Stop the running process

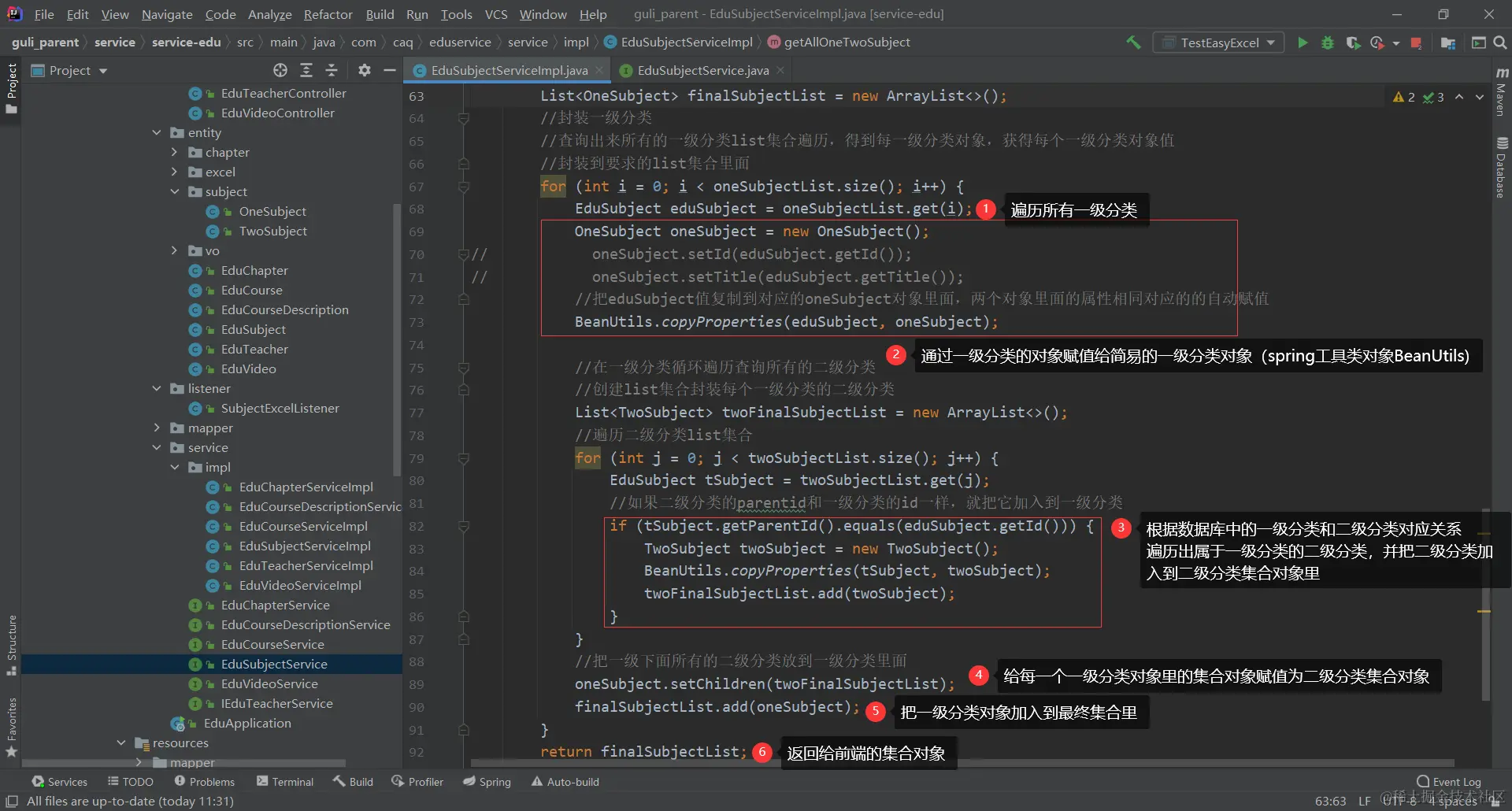[x=1416, y=43]
